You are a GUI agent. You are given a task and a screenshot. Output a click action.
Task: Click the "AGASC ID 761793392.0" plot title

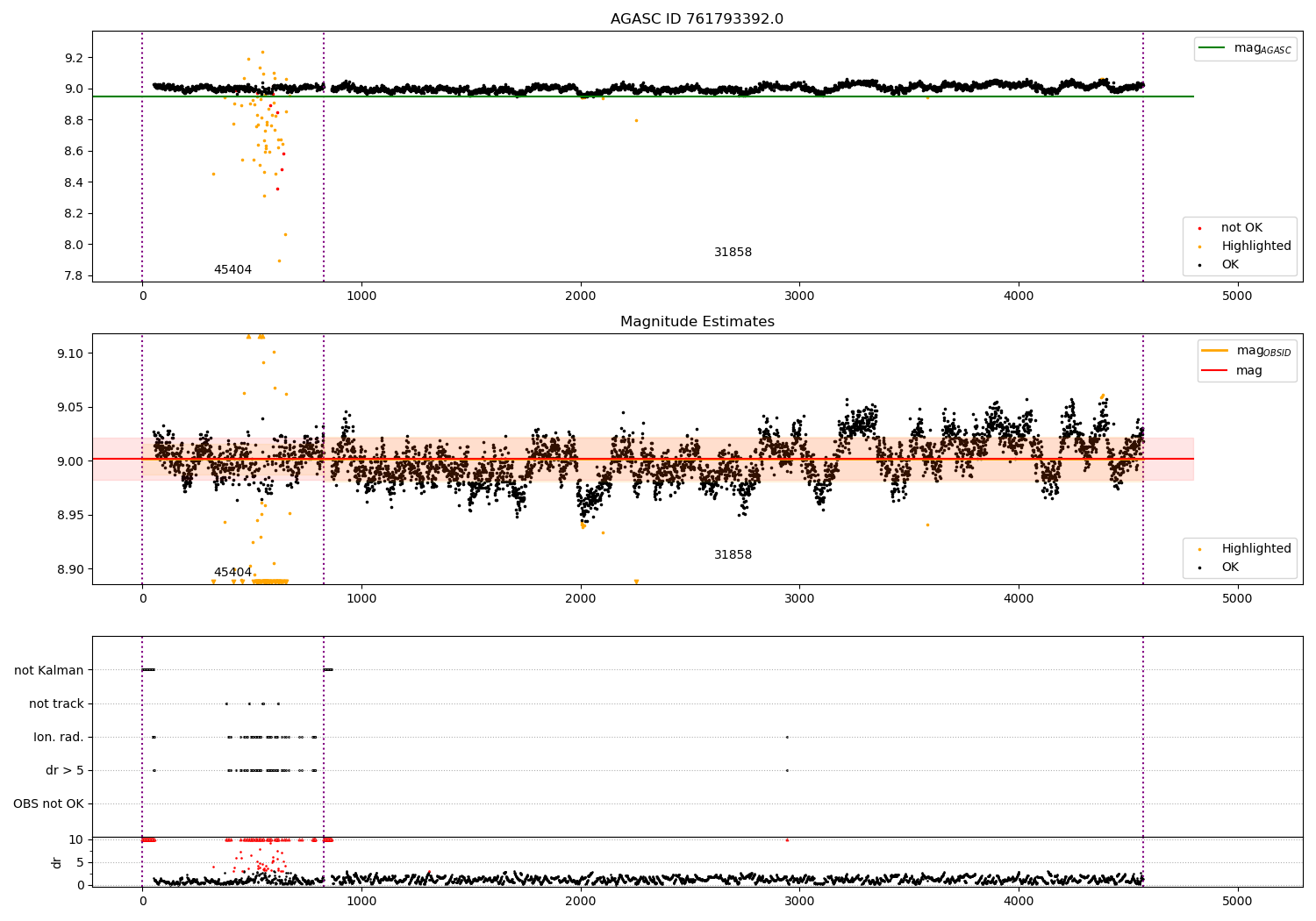coord(697,19)
